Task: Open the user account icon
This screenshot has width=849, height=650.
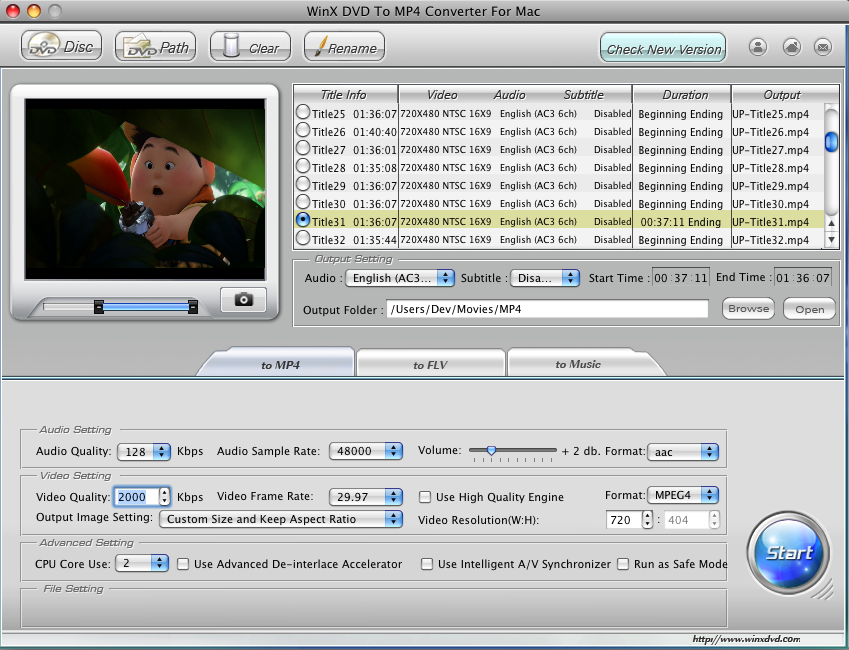Action: (758, 47)
